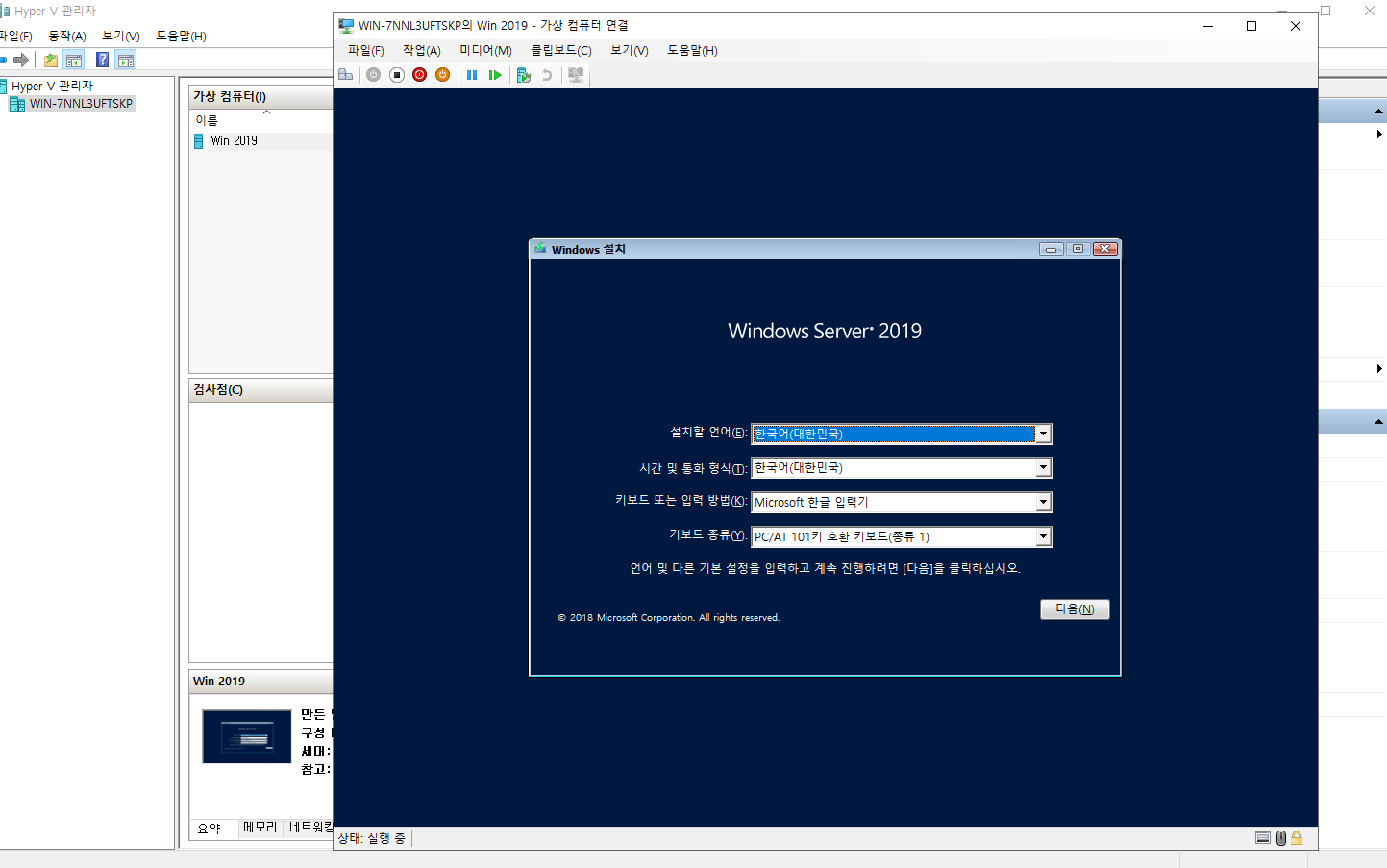Click the Win 2019 VM preview thumbnail
The height and width of the screenshot is (868, 1387).
pos(247,736)
